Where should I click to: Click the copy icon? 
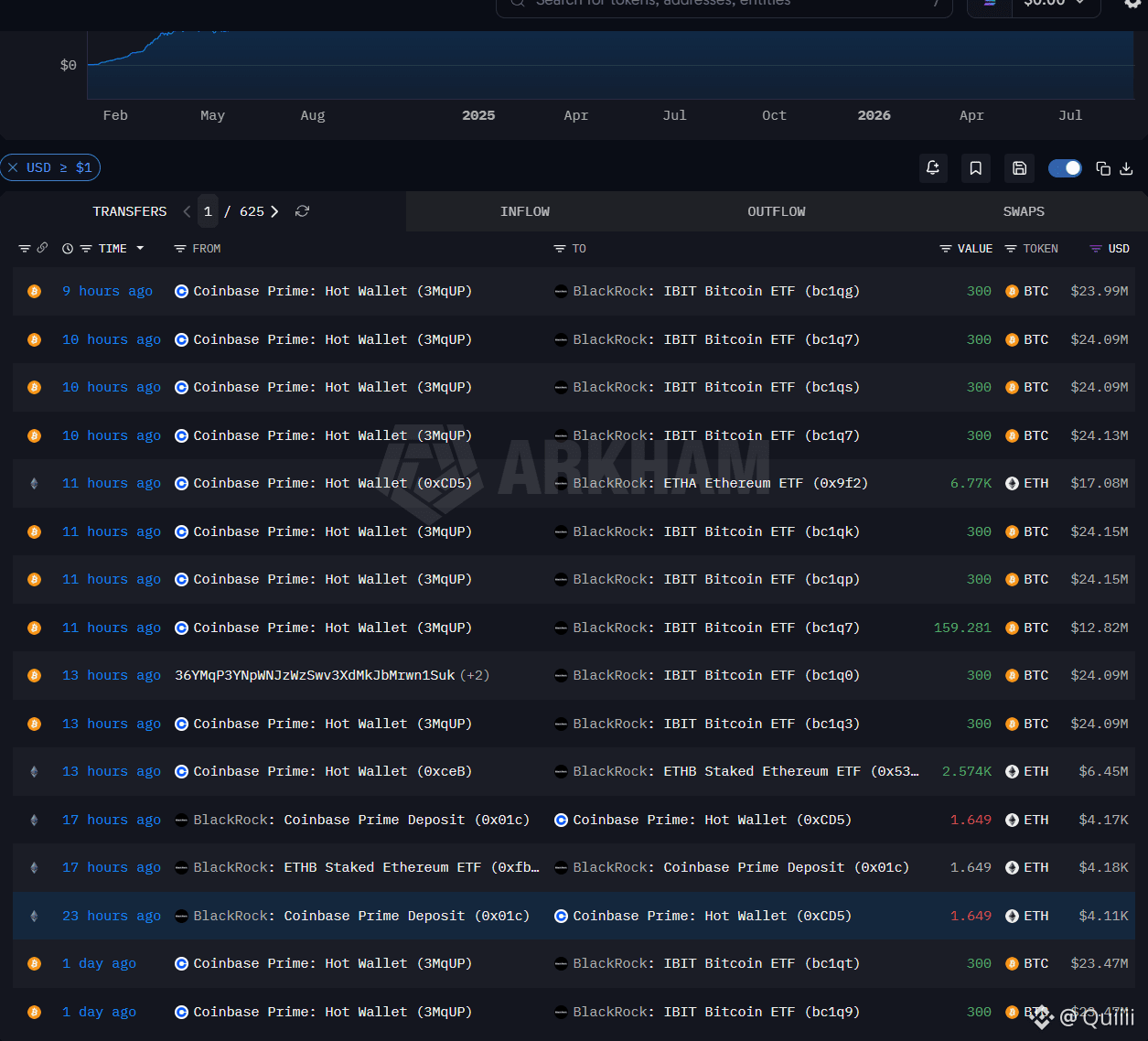(x=1103, y=168)
